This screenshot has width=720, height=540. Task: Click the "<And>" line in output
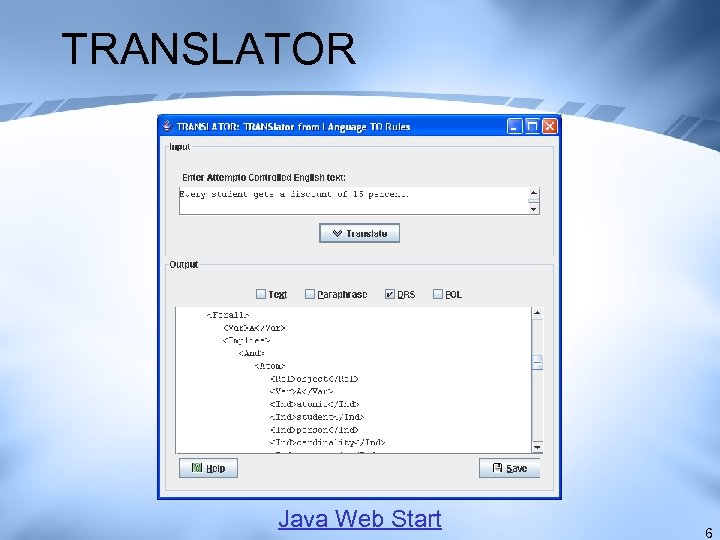point(252,353)
